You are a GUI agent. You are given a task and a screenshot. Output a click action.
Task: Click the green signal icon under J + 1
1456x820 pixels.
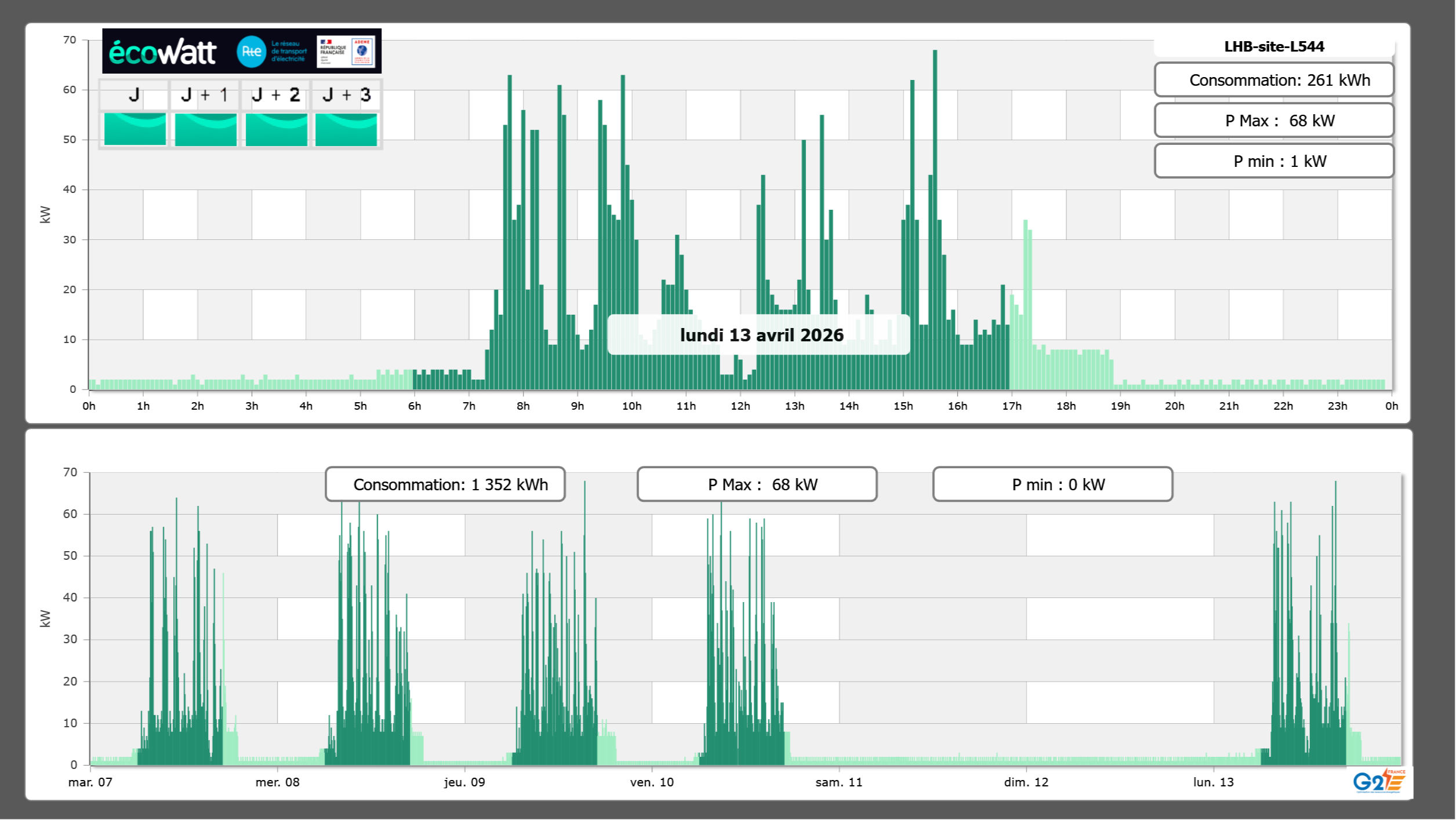click(205, 129)
